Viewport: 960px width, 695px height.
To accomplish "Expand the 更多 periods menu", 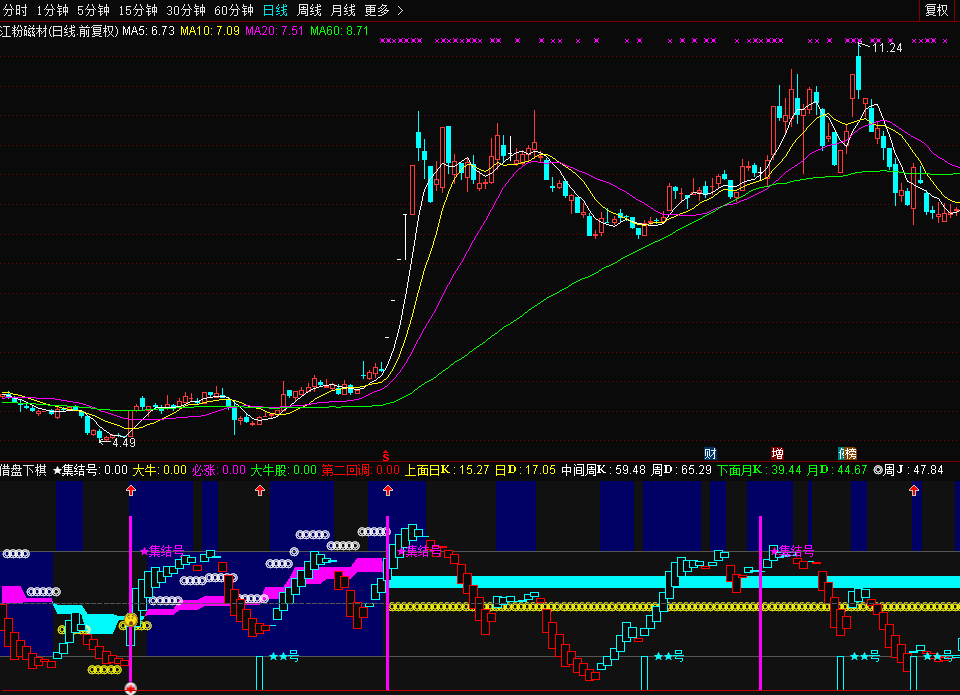I will point(384,10).
